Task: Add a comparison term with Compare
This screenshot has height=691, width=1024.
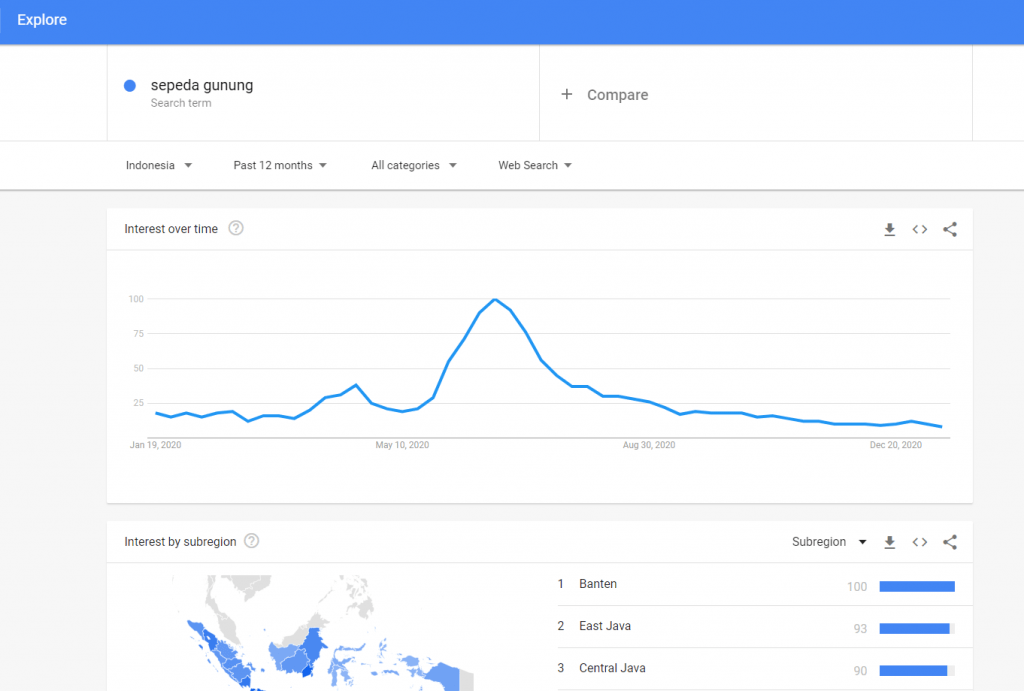Action: [617, 95]
